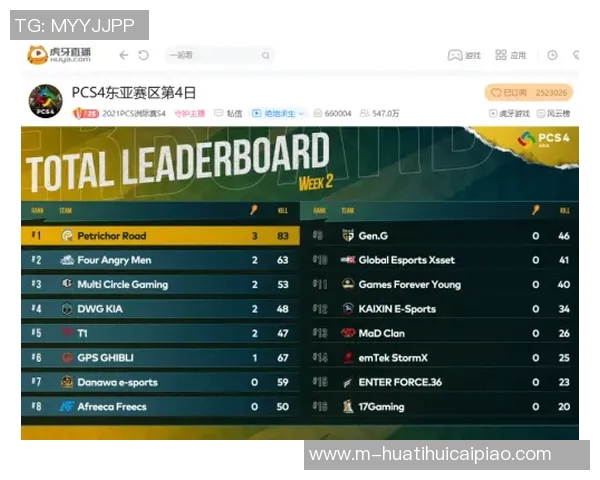600x480 pixels.
Task: Click the Four Angry Men team logo
Action: [x=67, y=260]
